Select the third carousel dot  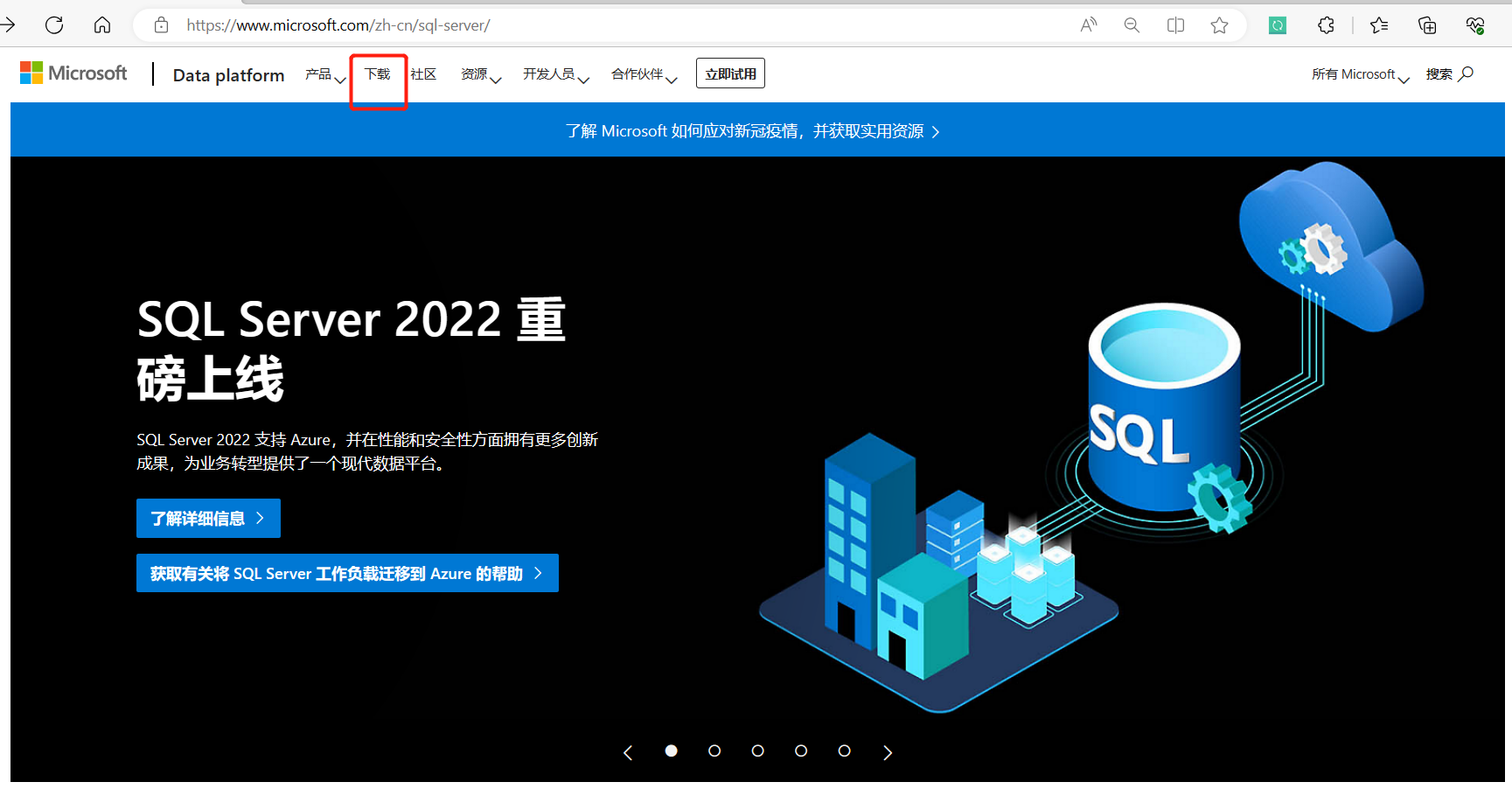pos(757,751)
